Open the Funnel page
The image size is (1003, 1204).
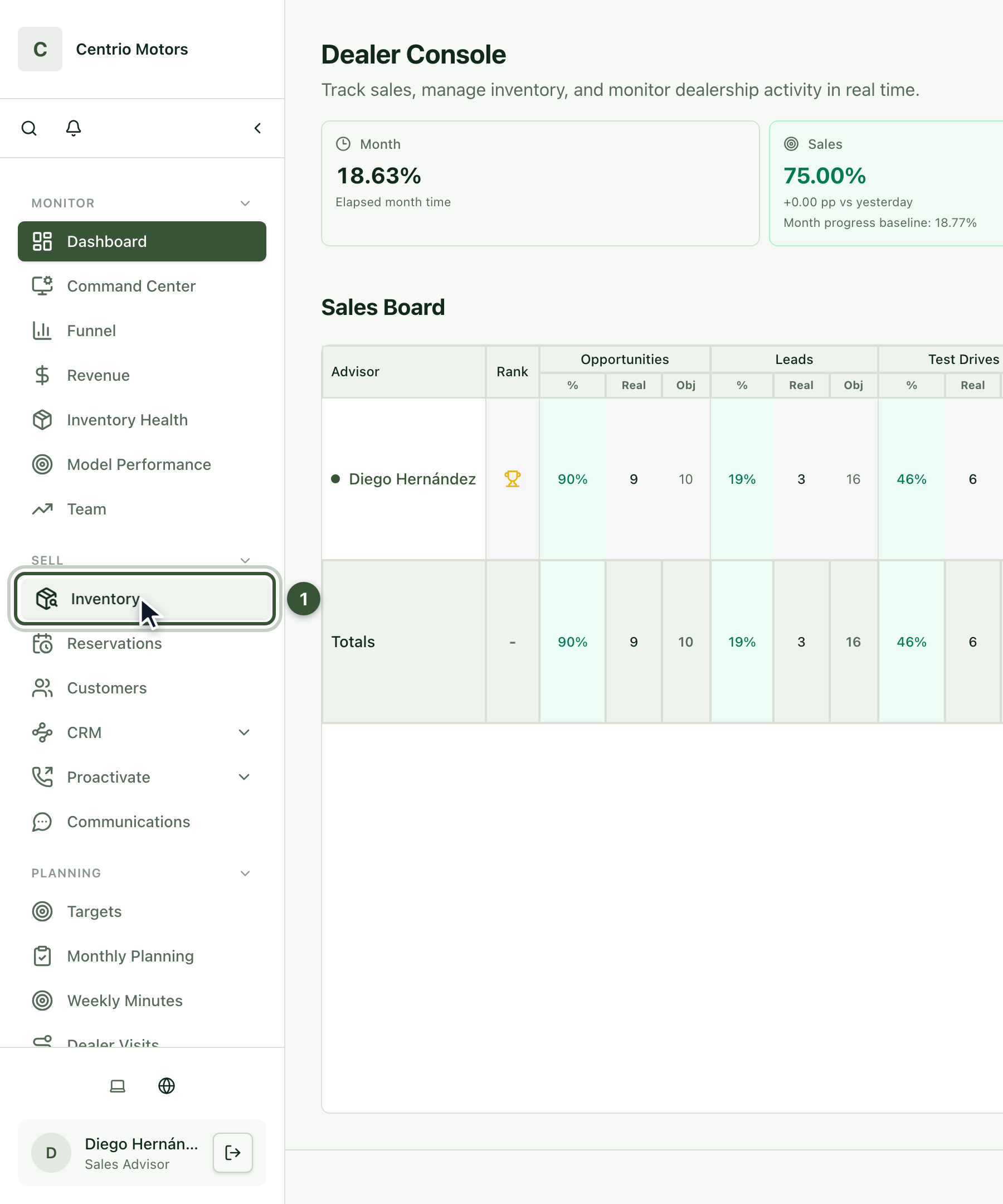pyautogui.click(x=142, y=331)
